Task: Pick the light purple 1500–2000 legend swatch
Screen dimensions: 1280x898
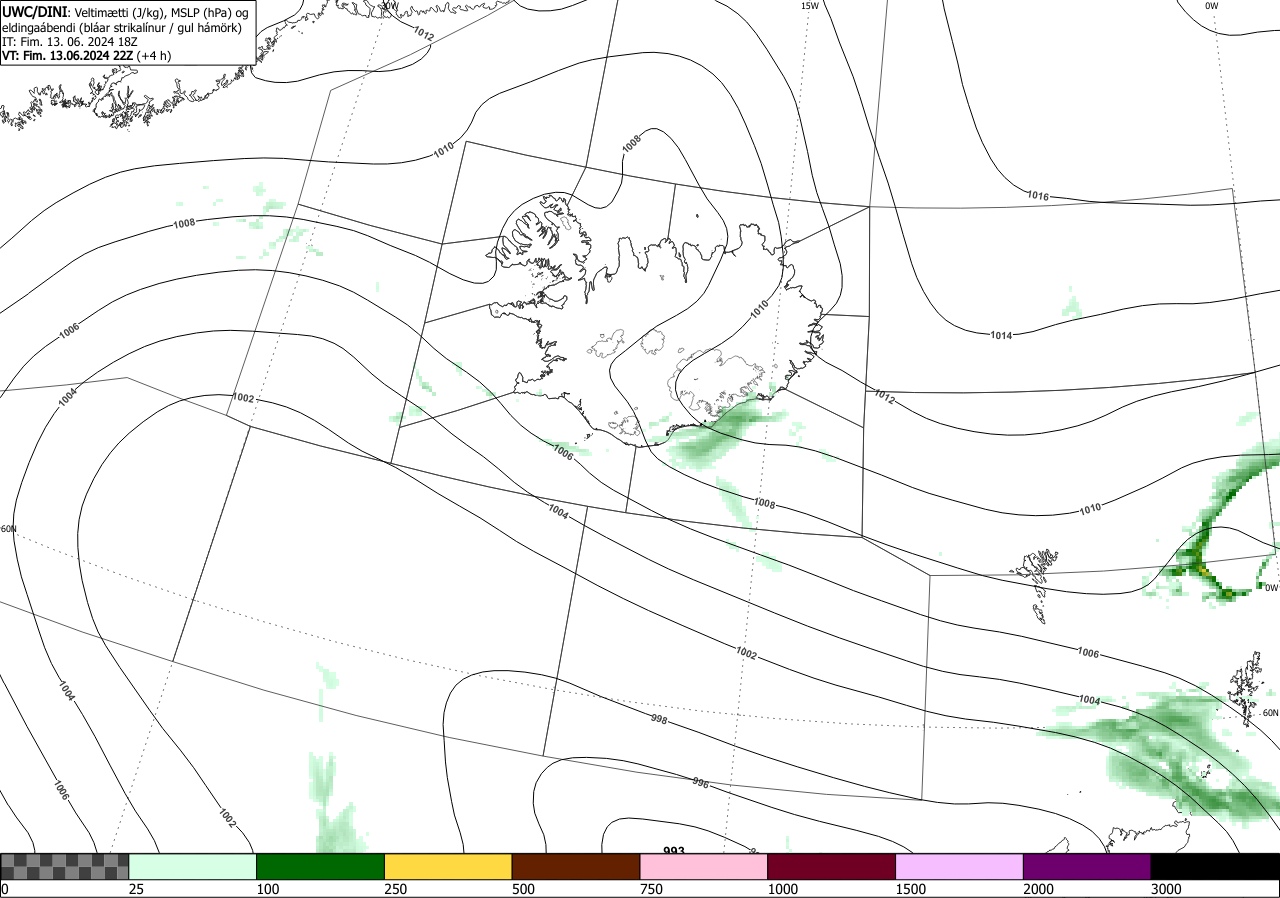Action: (959, 866)
